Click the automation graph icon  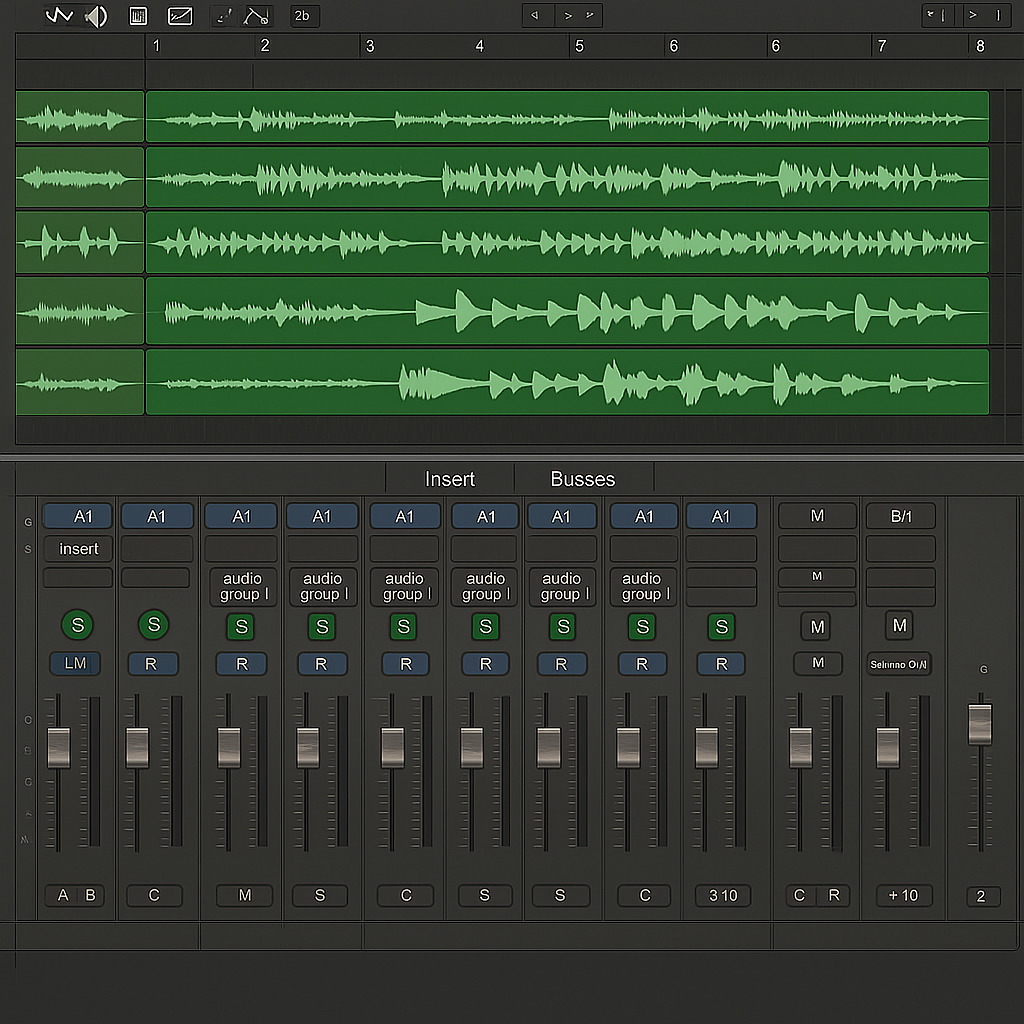click(x=180, y=16)
